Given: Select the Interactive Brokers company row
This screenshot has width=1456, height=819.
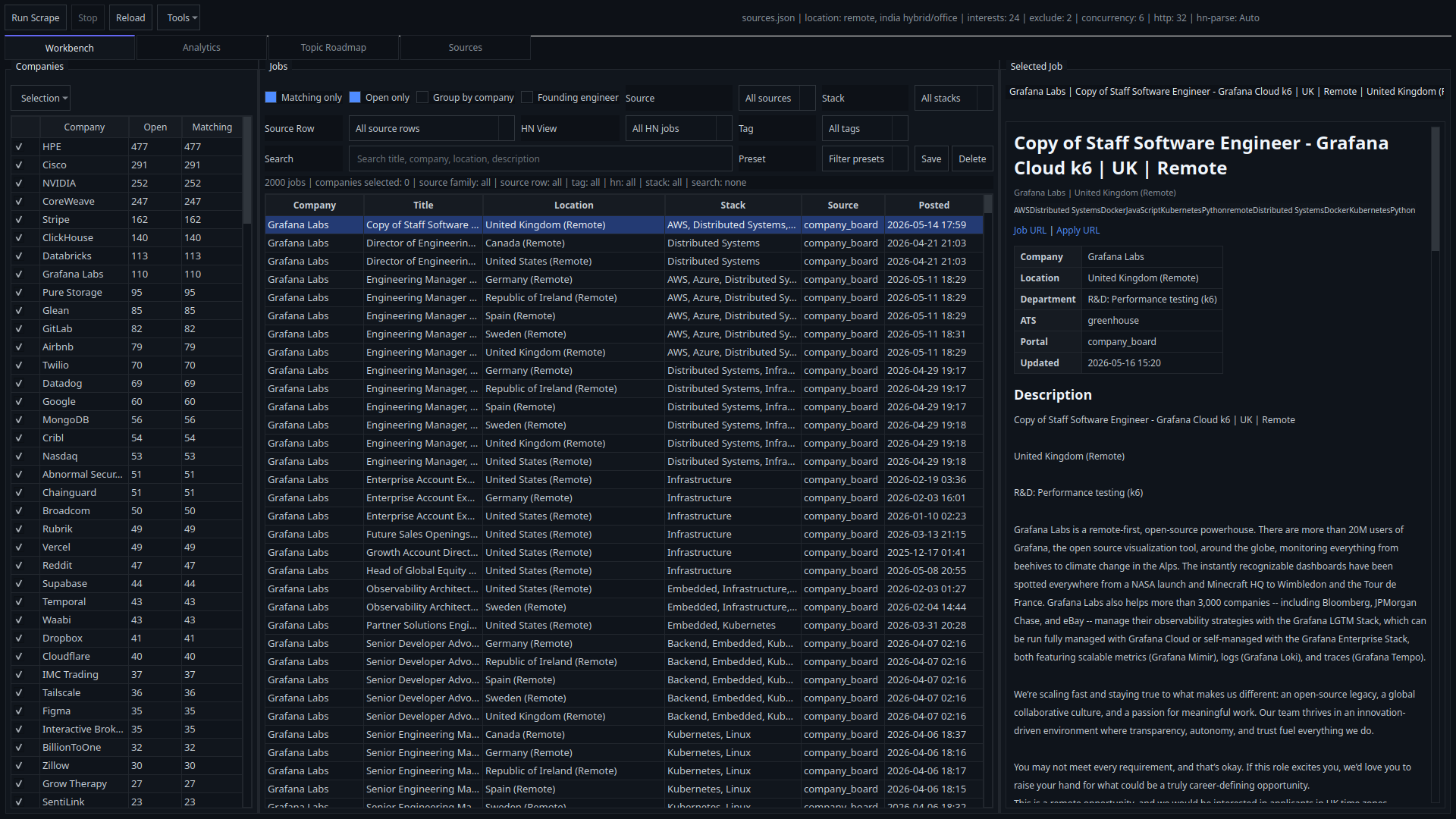Looking at the screenshot, I should (x=127, y=730).
